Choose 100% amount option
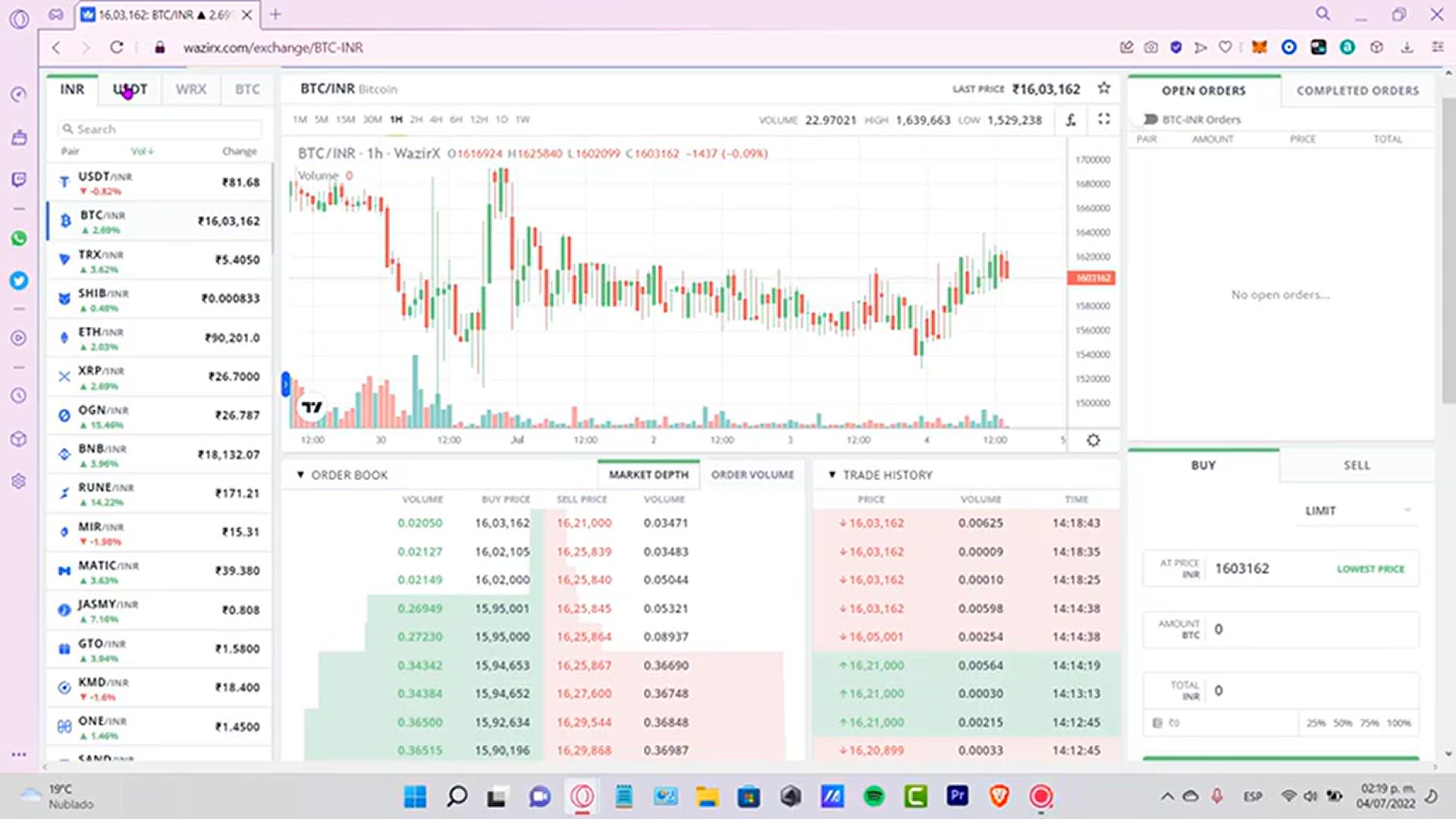Image resolution: width=1456 pixels, height=819 pixels. pyautogui.click(x=1399, y=723)
